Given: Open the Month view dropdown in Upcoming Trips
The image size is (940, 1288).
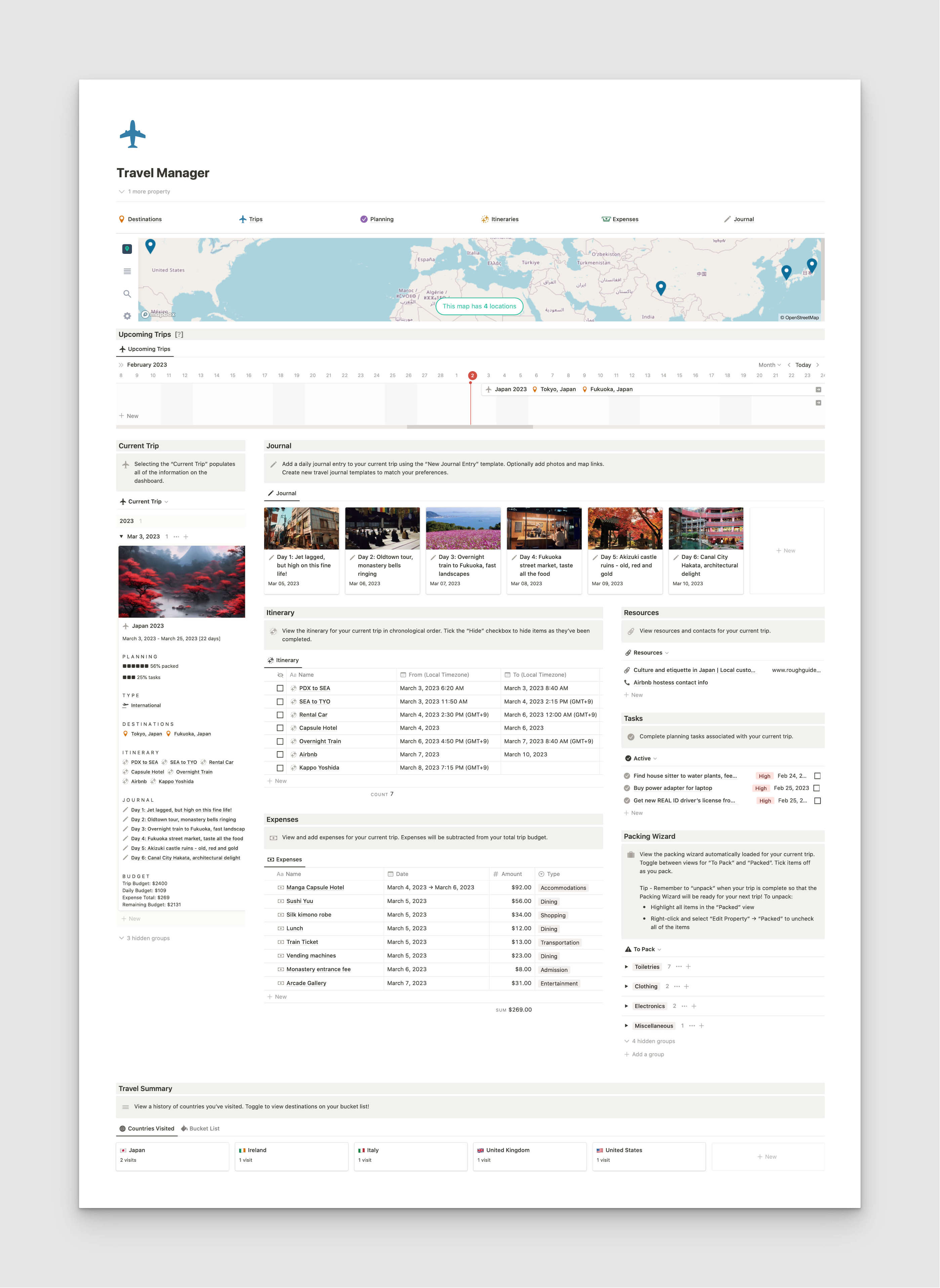Looking at the screenshot, I should (x=769, y=365).
